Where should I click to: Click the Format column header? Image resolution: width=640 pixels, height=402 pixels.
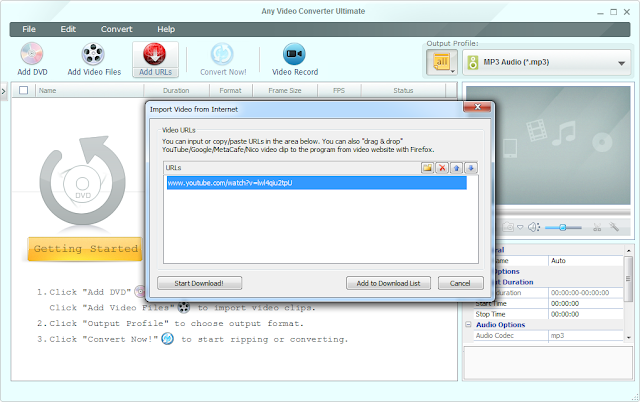pyautogui.click(x=231, y=90)
